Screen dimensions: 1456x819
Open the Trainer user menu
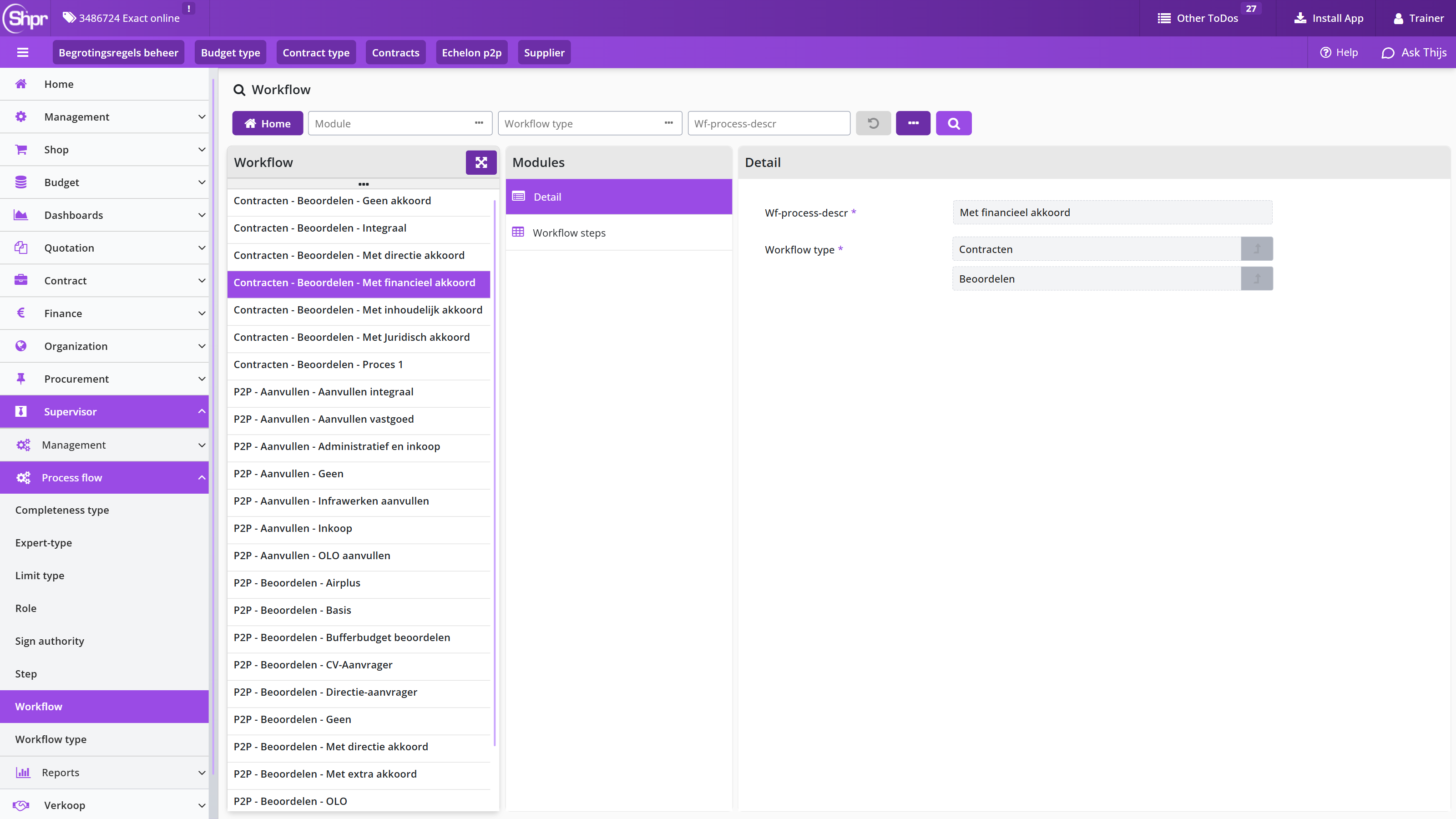[1418, 18]
